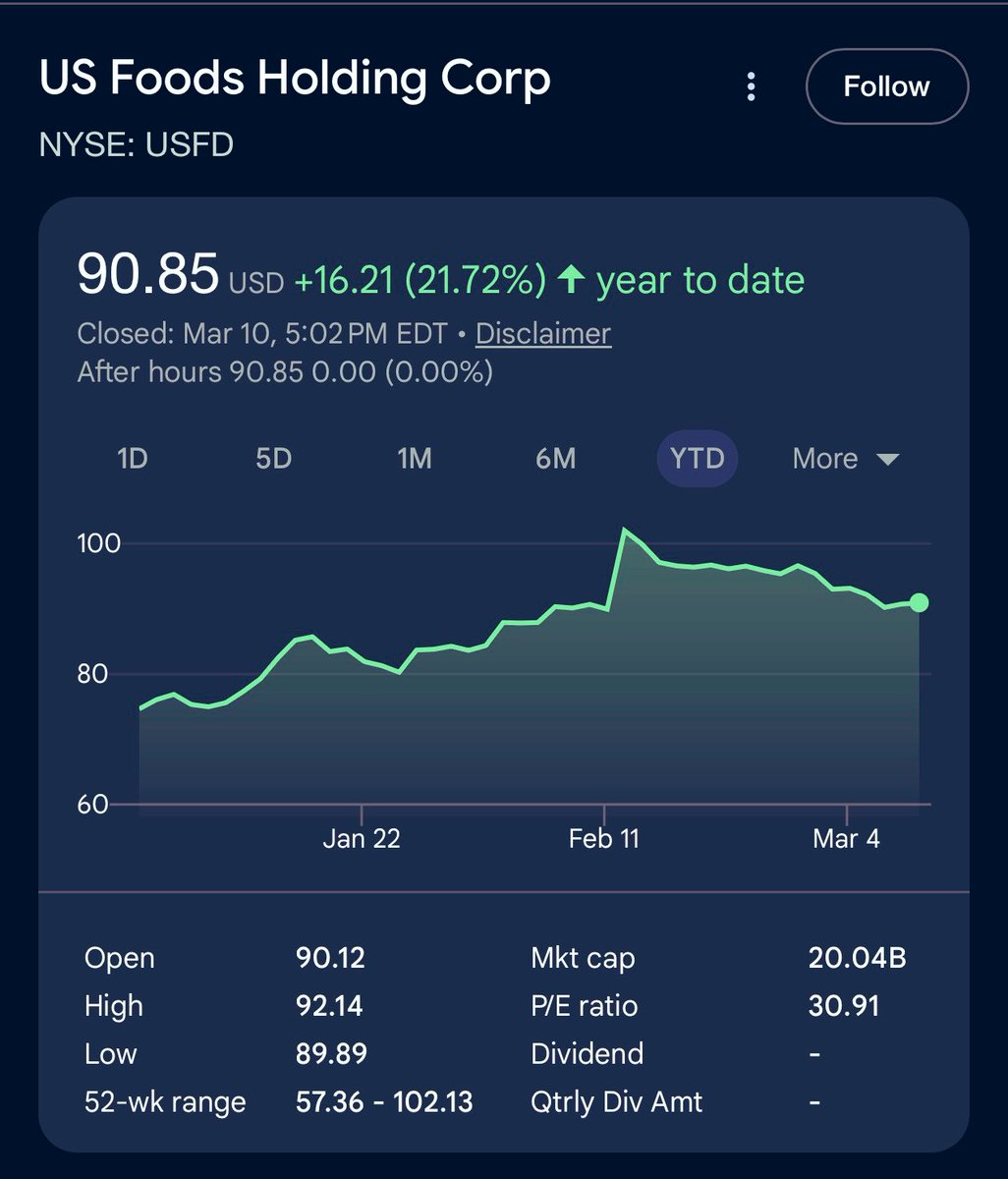Image resolution: width=1008 pixels, height=1179 pixels.
Task: Click the Mkt cap value 20.04B
Action: 857,958
